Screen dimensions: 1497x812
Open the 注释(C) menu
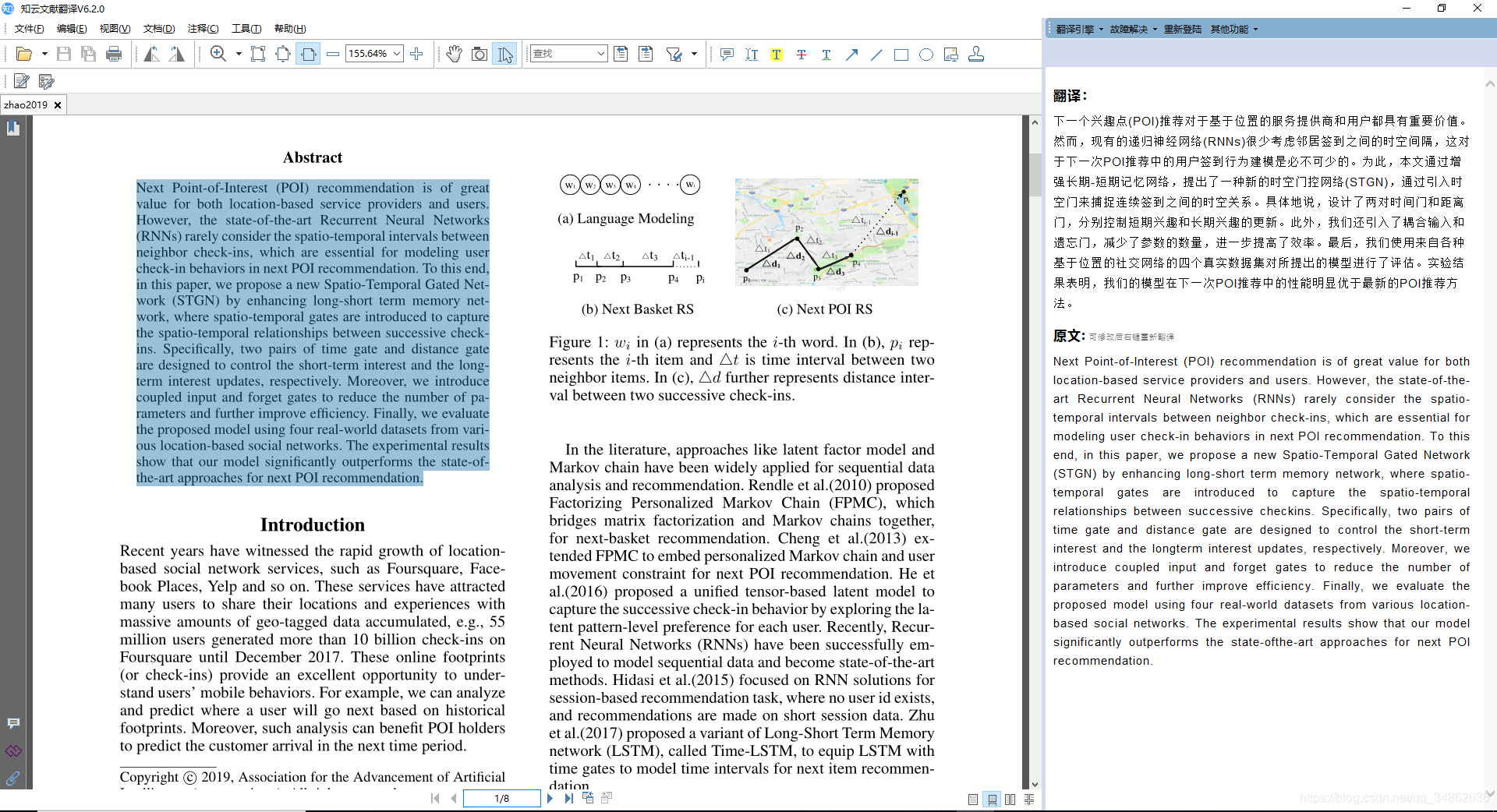[x=203, y=29]
